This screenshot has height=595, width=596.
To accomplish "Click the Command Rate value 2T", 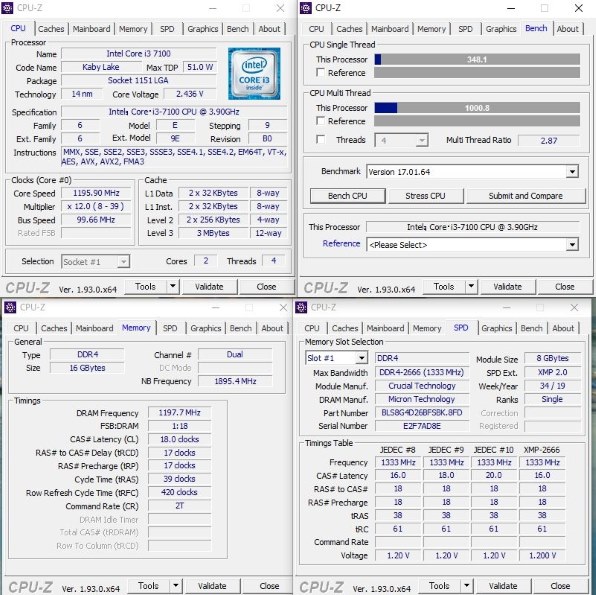I will pos(179,506).
